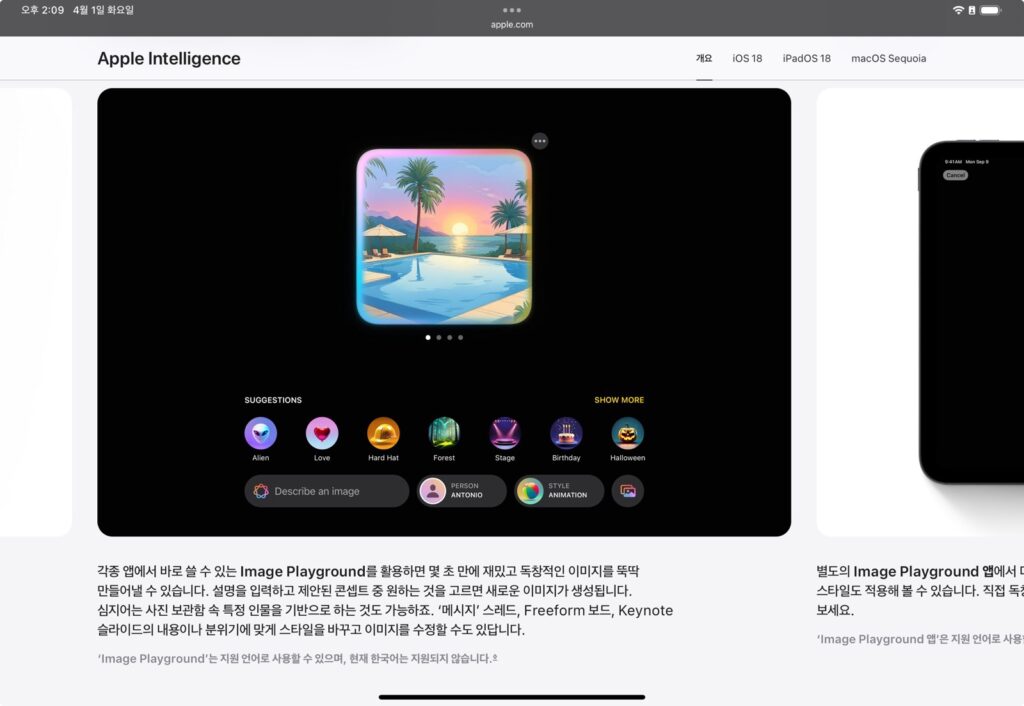Screen dimensions: 1024x706
Task: Click the Describe an image field
Action: pyautogui.click(x=327, y=491)
